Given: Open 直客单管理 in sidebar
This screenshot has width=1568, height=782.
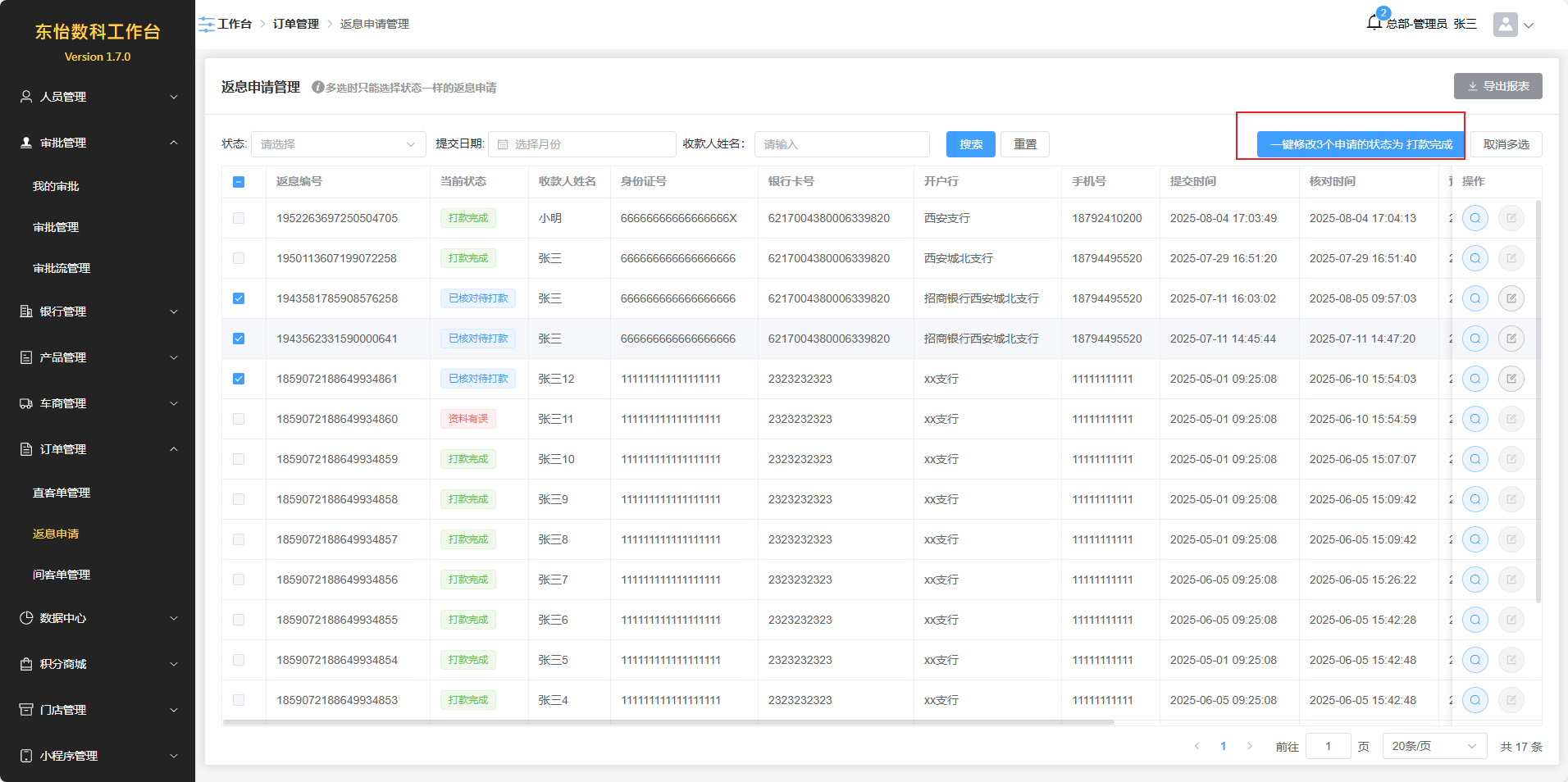Looking at the screenshot, I should tap(62, 493).
